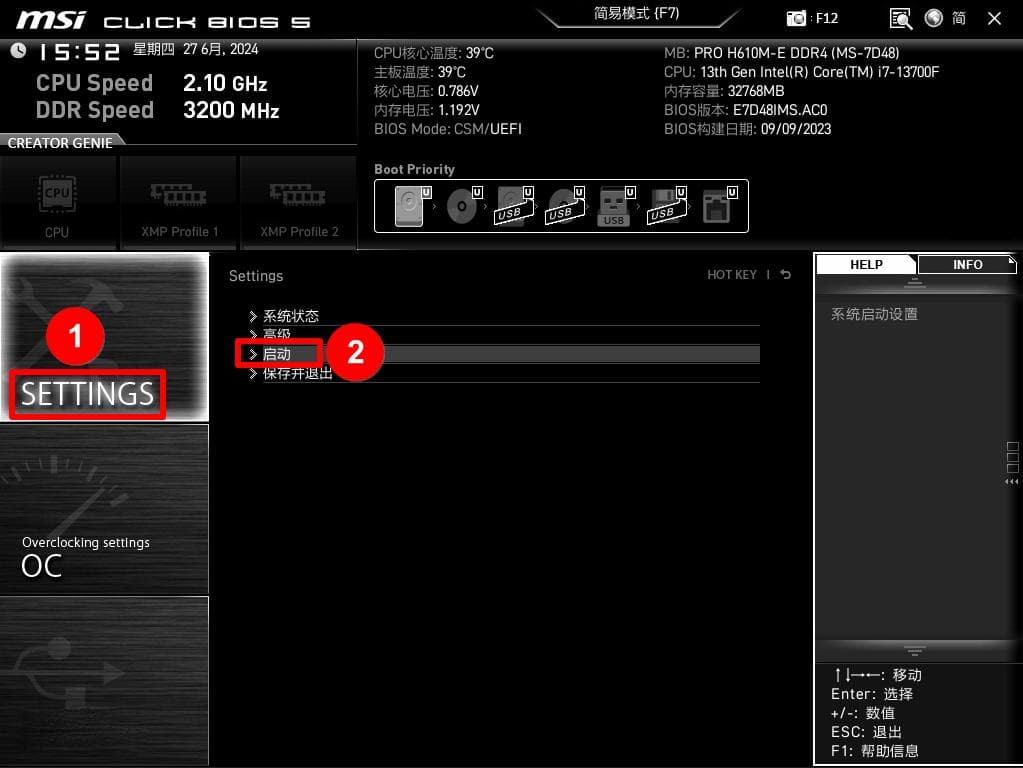The width and height of the screenshot is (1023, 768).
Task: Click the MB PRO H610M-E DDR4 text
Action: tap(782, 53)
